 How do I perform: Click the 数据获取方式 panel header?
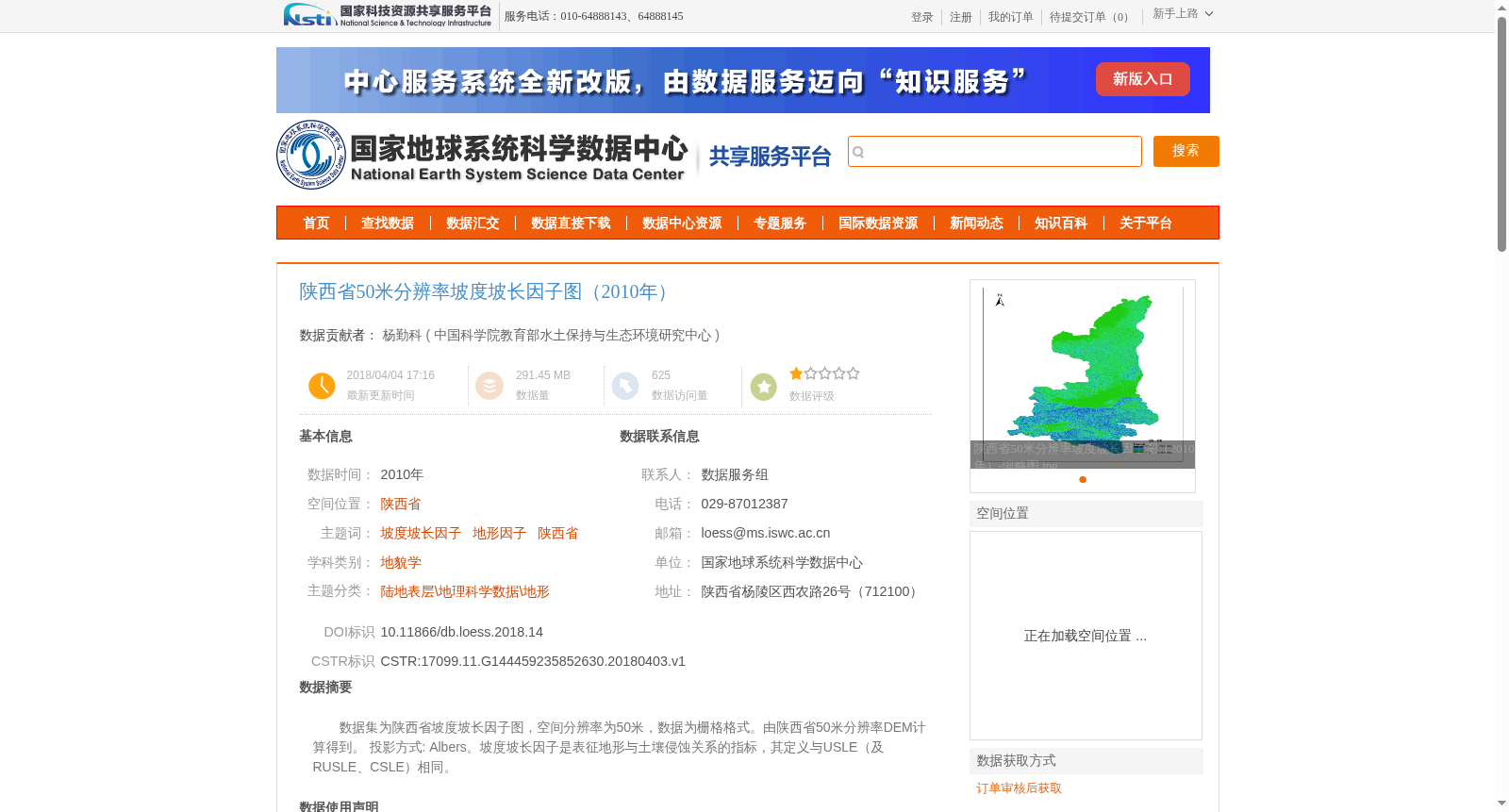point(1086,761)
